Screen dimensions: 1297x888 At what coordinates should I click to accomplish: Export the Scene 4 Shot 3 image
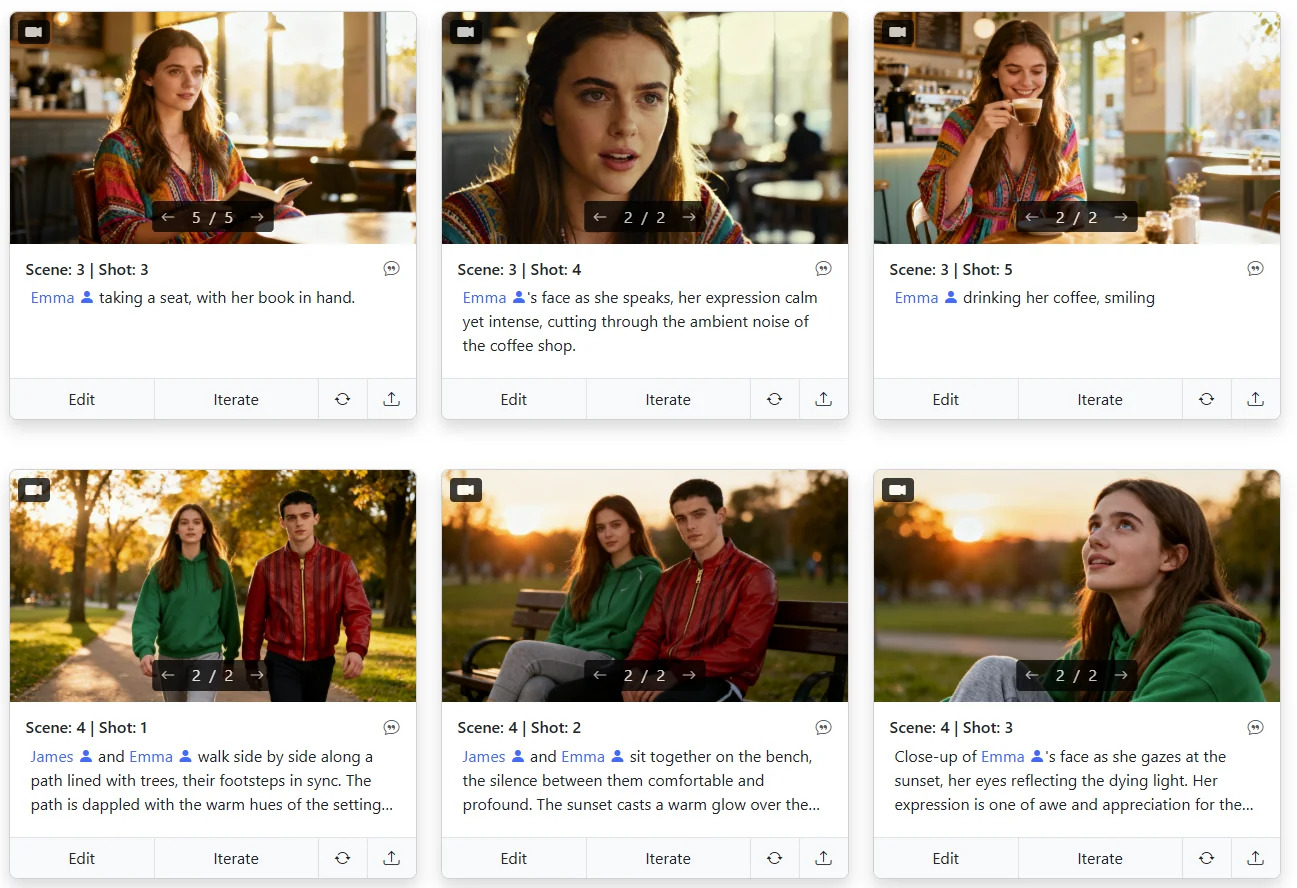[x=1255, y=858]
